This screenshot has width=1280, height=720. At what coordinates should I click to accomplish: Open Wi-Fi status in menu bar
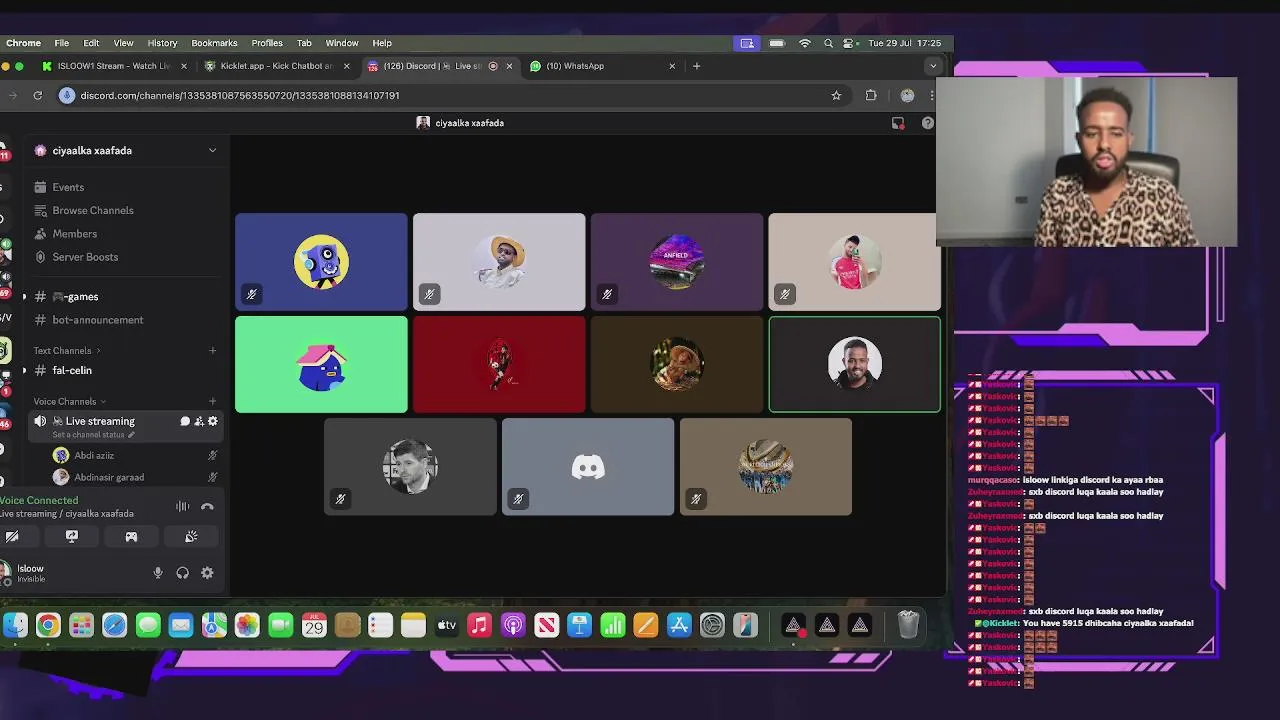(805, 43)
